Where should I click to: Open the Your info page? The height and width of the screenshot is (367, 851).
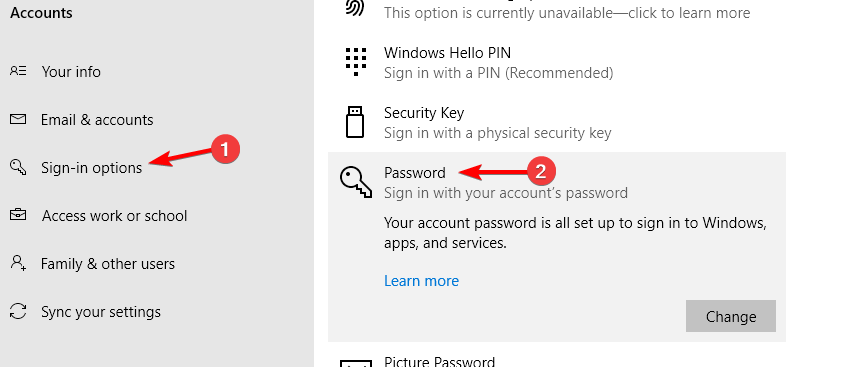point(71,72)
